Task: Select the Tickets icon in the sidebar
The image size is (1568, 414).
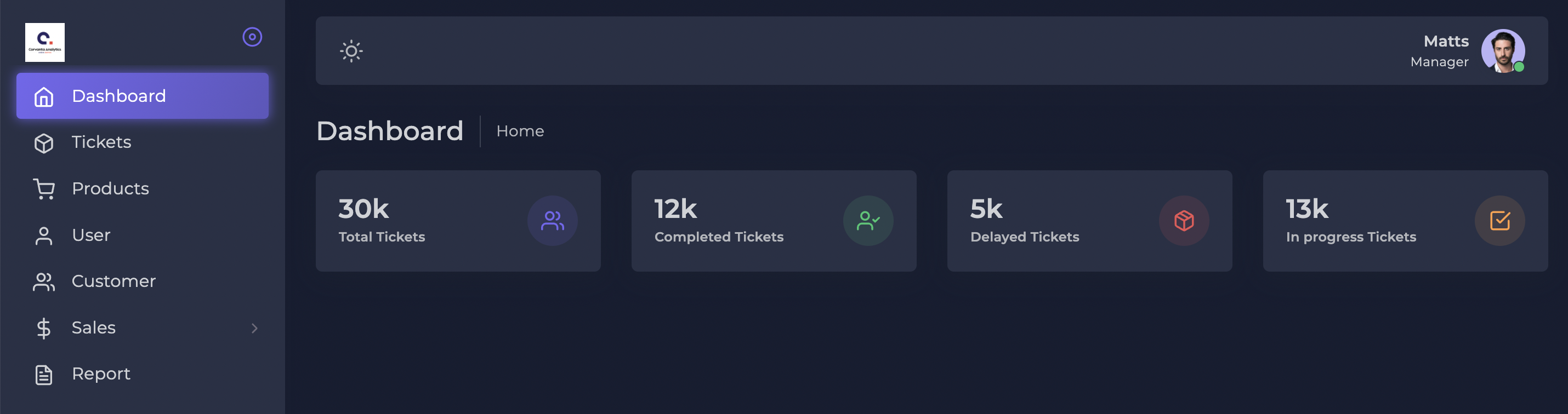Action: (x=43, y=142)
